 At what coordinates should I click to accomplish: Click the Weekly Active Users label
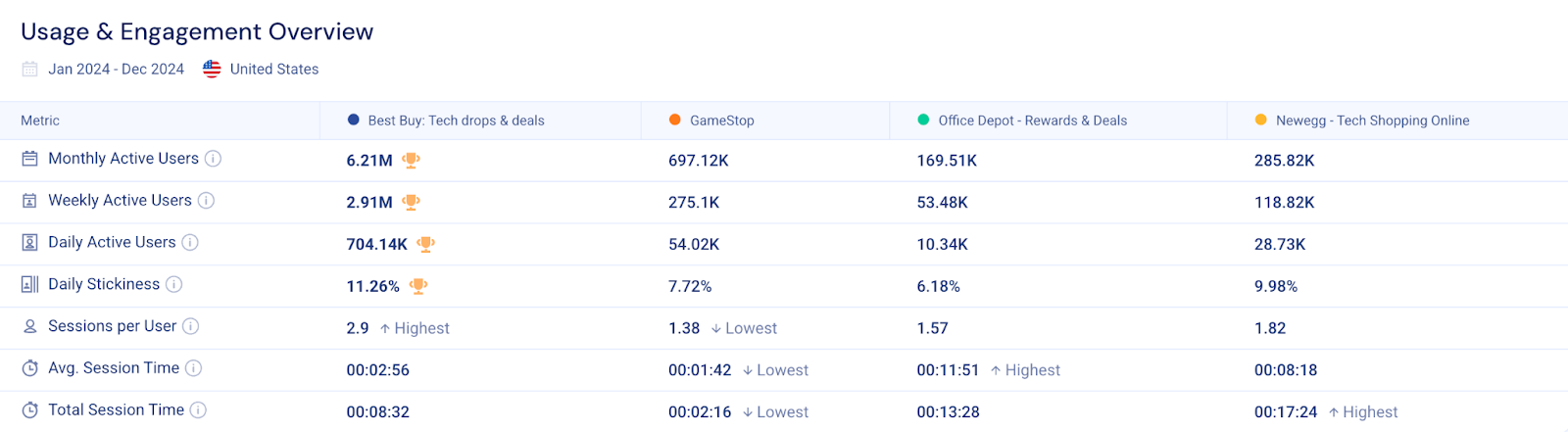tap(121, 201)
